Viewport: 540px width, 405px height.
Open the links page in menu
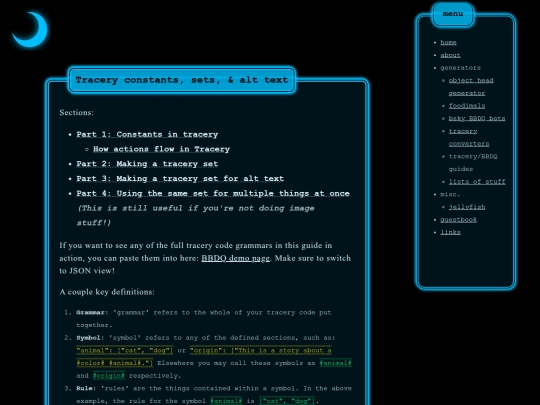click(x=450, y=232)
